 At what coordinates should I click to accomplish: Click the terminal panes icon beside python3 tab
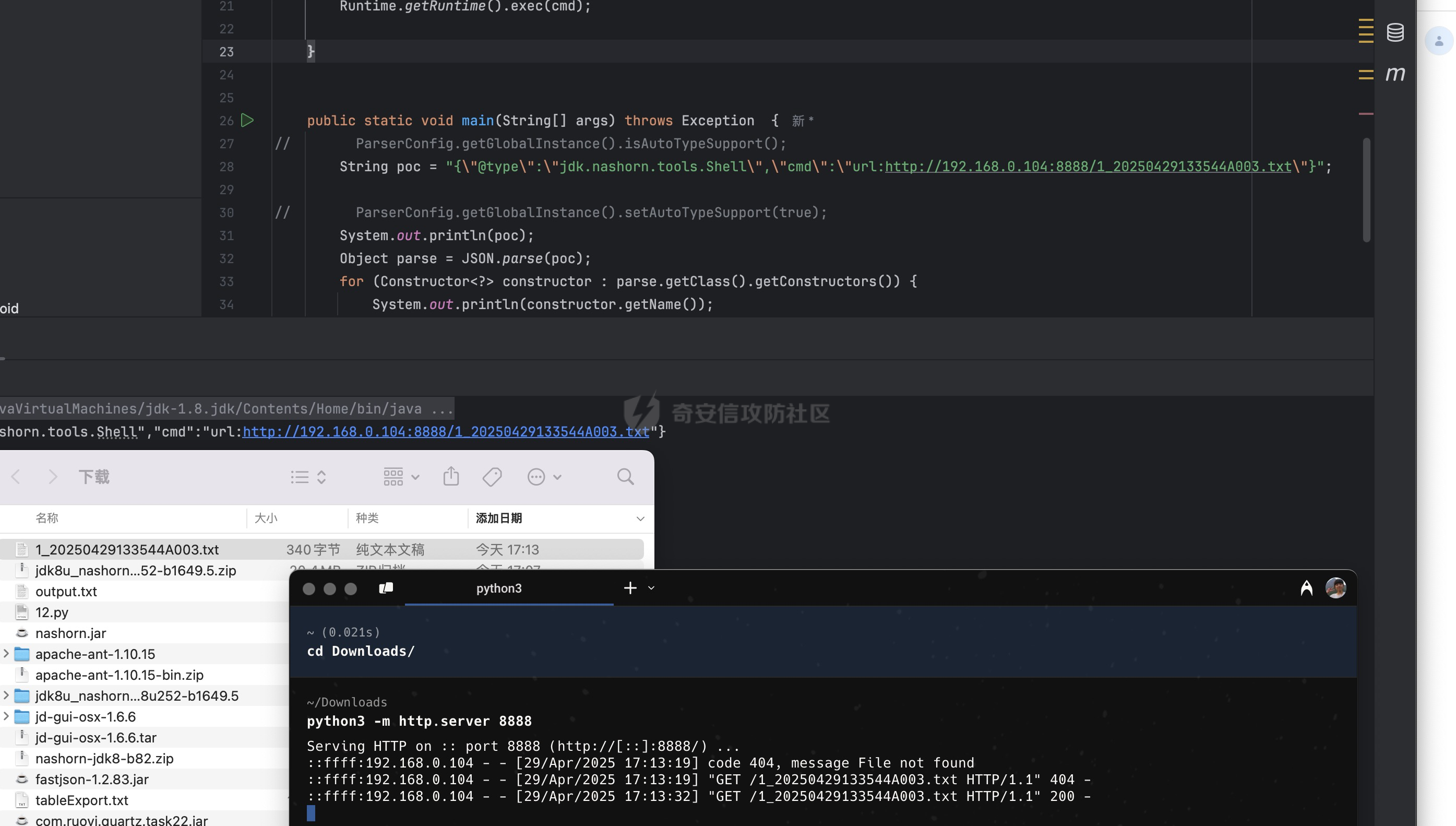386,588
